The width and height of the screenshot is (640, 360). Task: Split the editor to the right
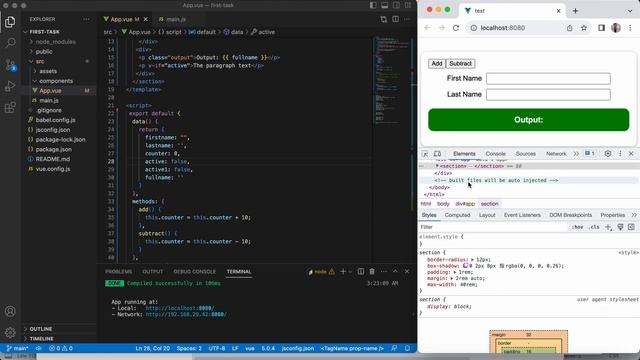[396, 19]
